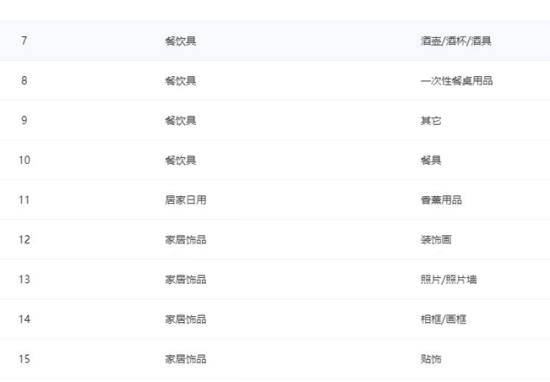This screenshot has height=382, width=550.
Task: Select row number 7
Action: tap(24, 41)
